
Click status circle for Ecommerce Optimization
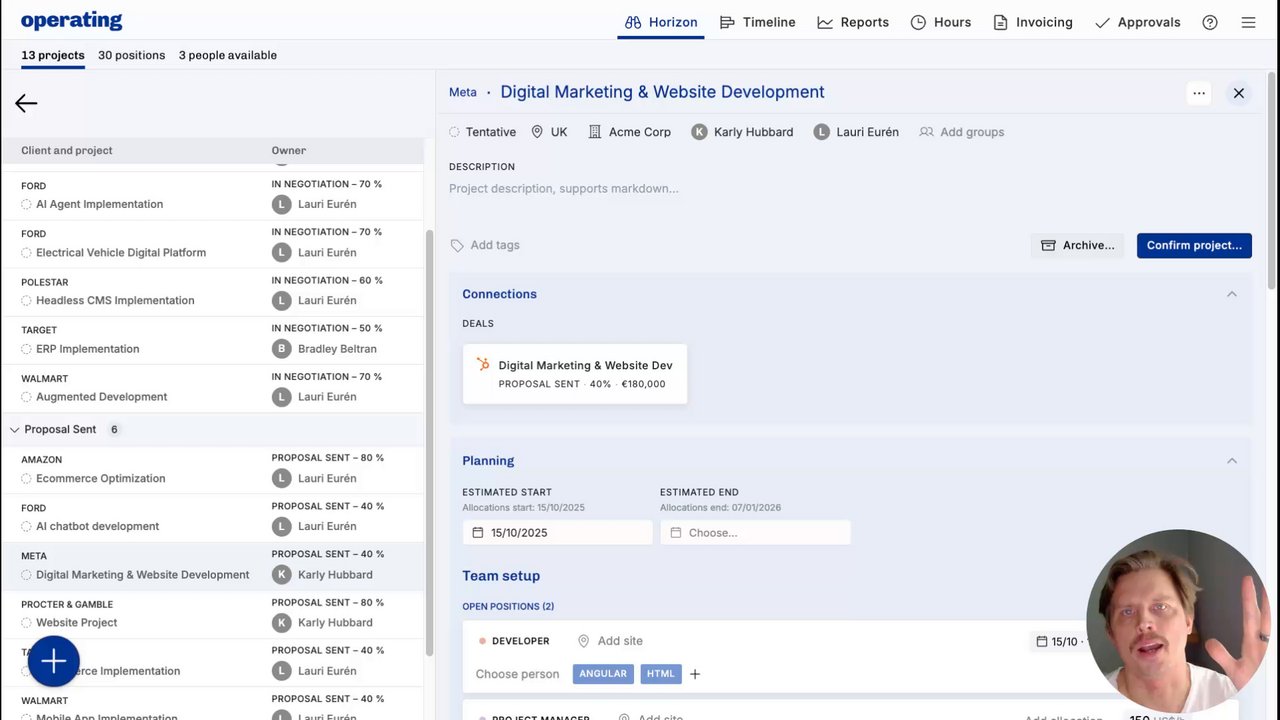[x=27, y=478]
